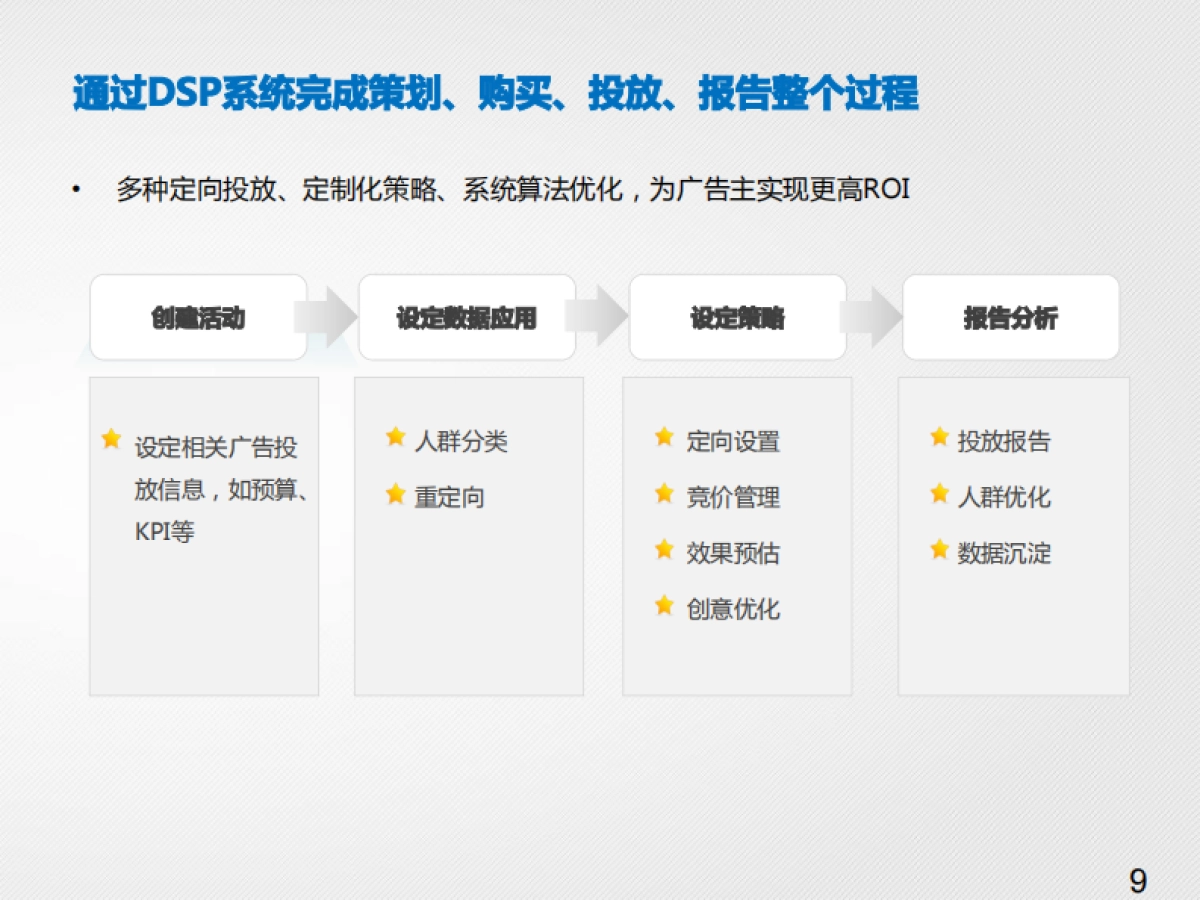Screen dimensions: 1200x900
Task: Click the star icon next to 重定向
Action: [x=392, y=494]
